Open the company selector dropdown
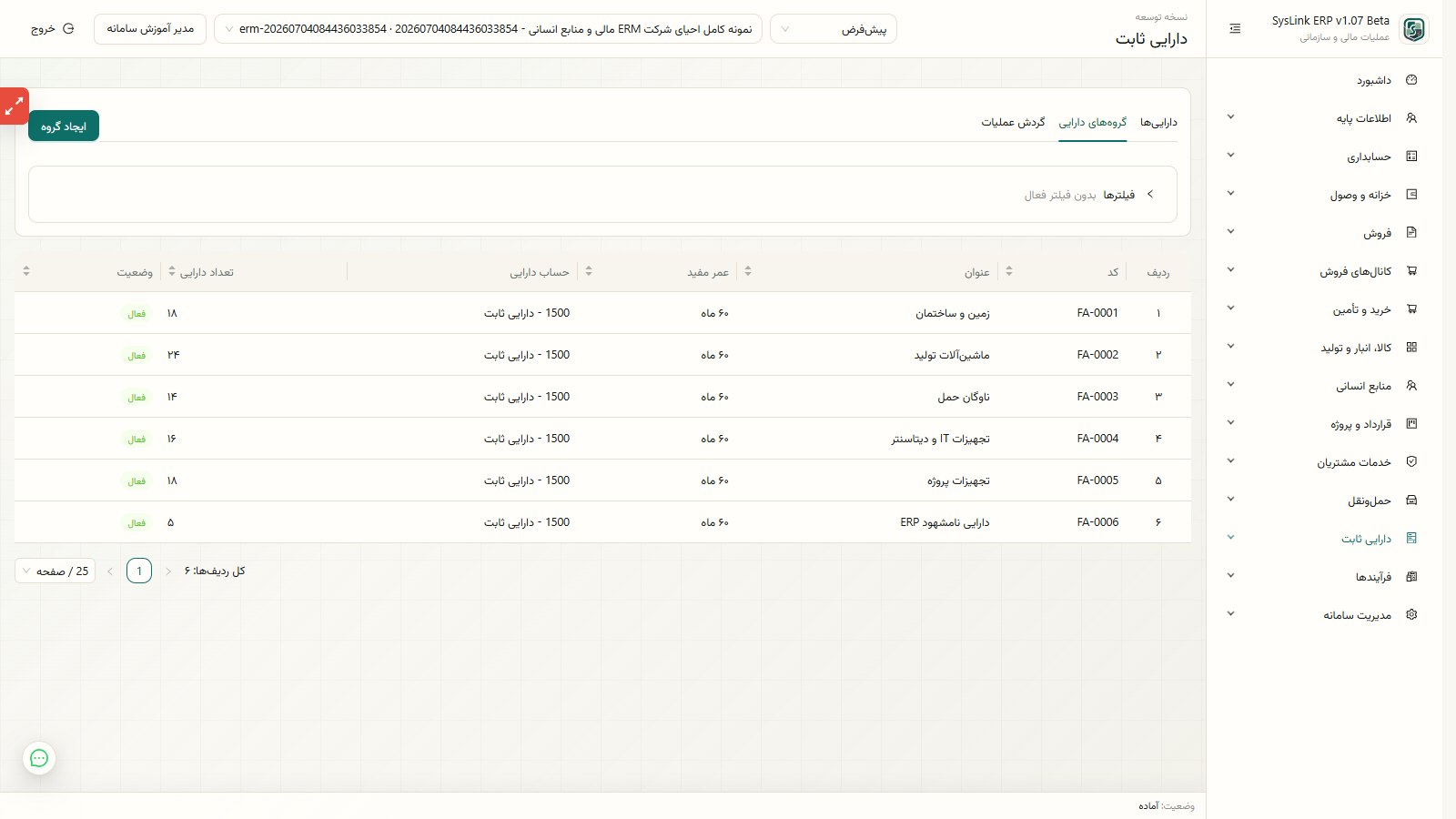The image size is (1456, 819). click(x=488, y=29)
